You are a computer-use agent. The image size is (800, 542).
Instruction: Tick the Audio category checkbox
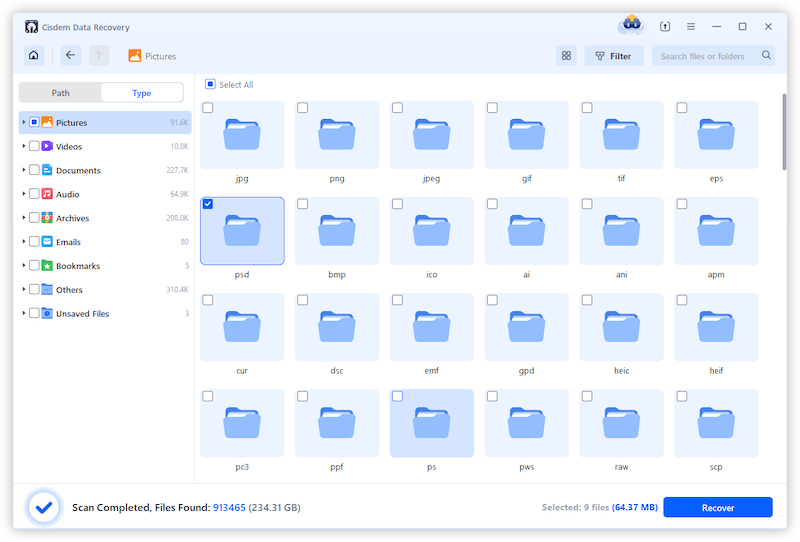tap(34, 194)
